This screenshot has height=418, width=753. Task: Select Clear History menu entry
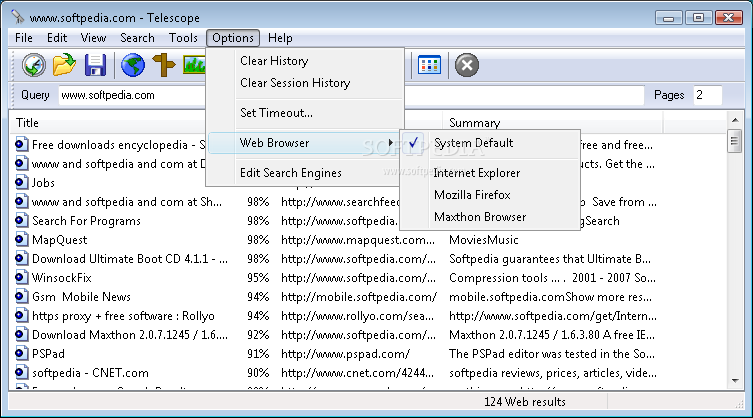pos(304,61)
